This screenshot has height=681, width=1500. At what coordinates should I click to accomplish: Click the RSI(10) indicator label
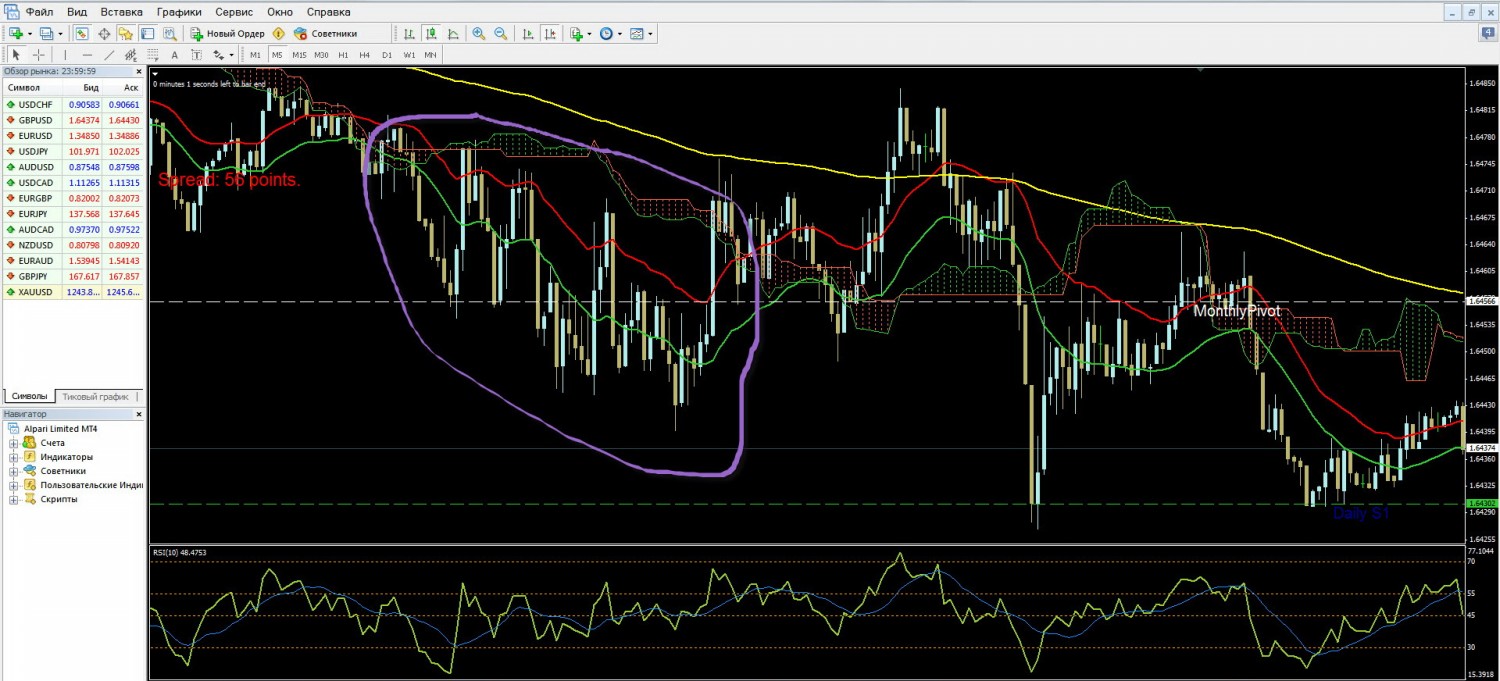point(180,552)
